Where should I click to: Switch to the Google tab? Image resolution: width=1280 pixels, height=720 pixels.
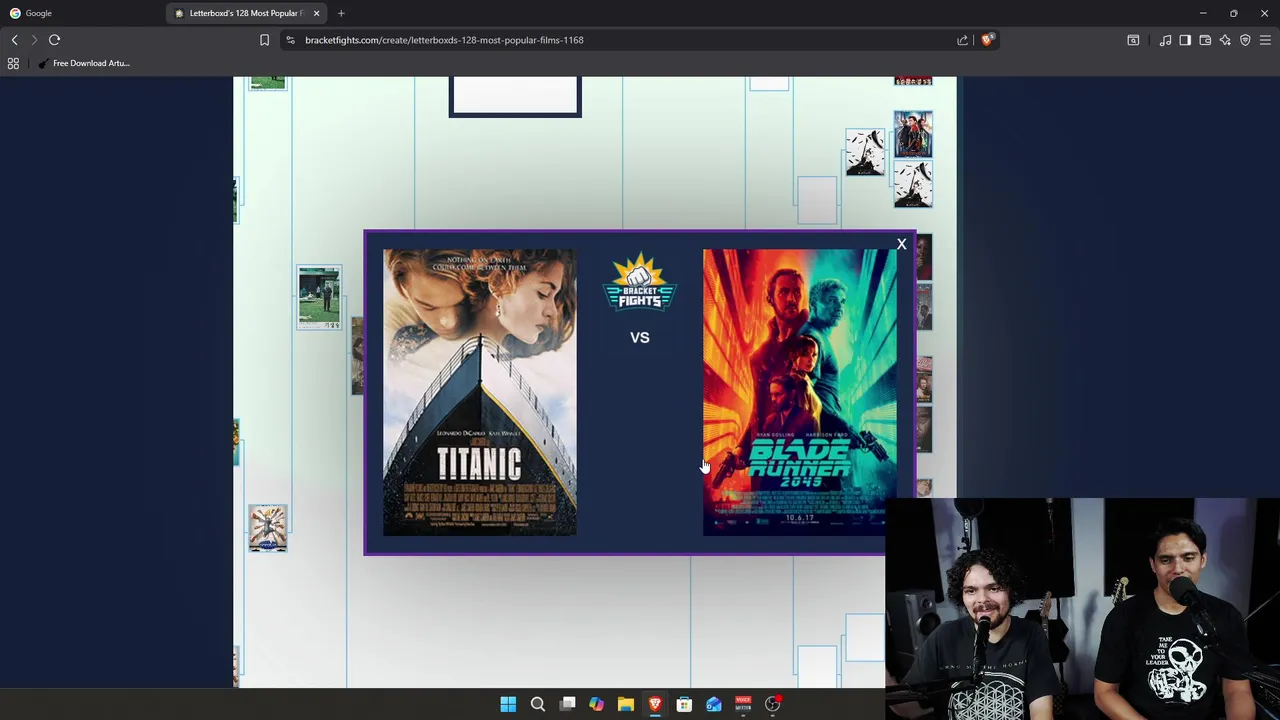click(80, 13)
